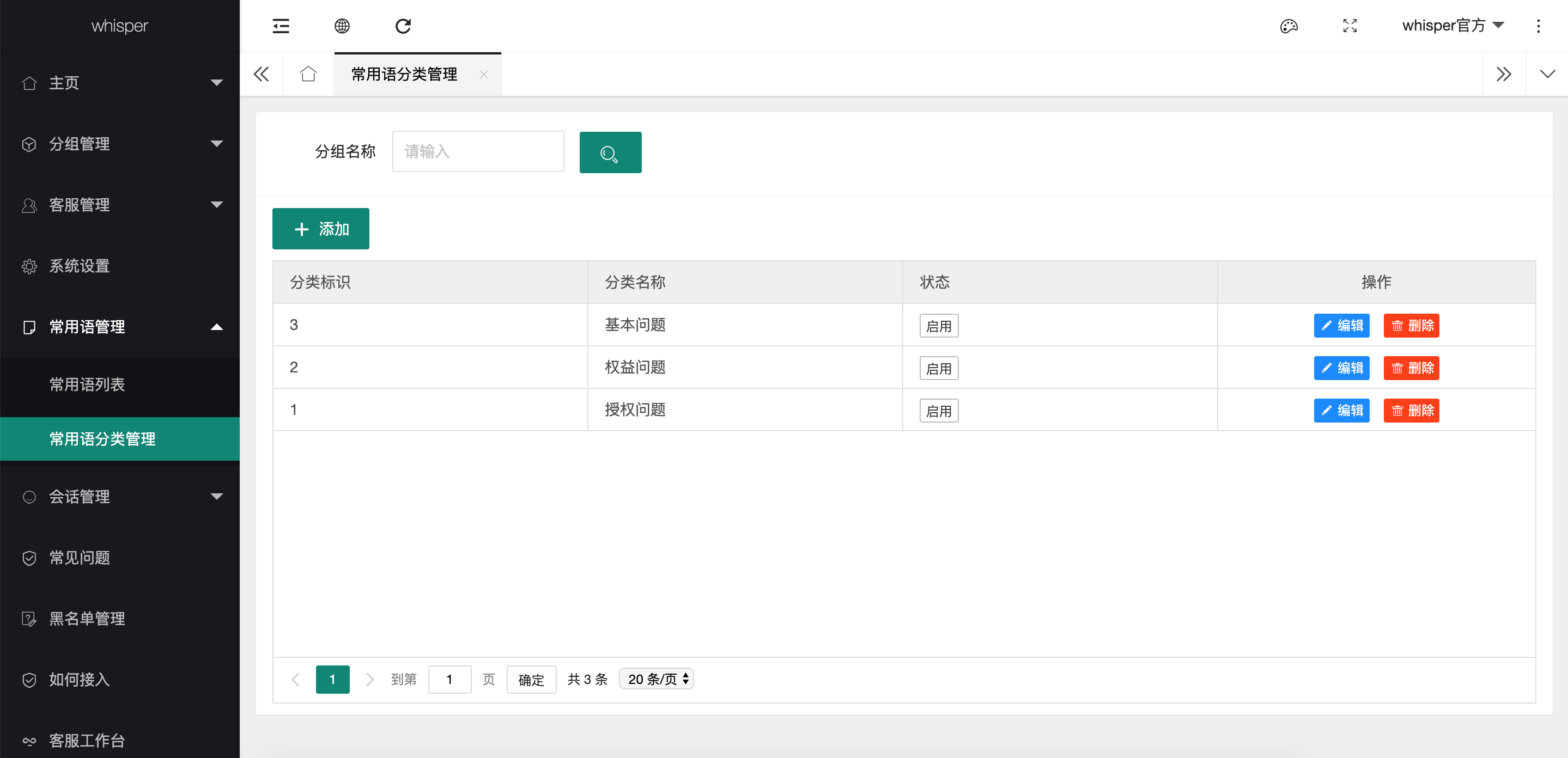Click the 常见问题 shield icon

[29, 558]
